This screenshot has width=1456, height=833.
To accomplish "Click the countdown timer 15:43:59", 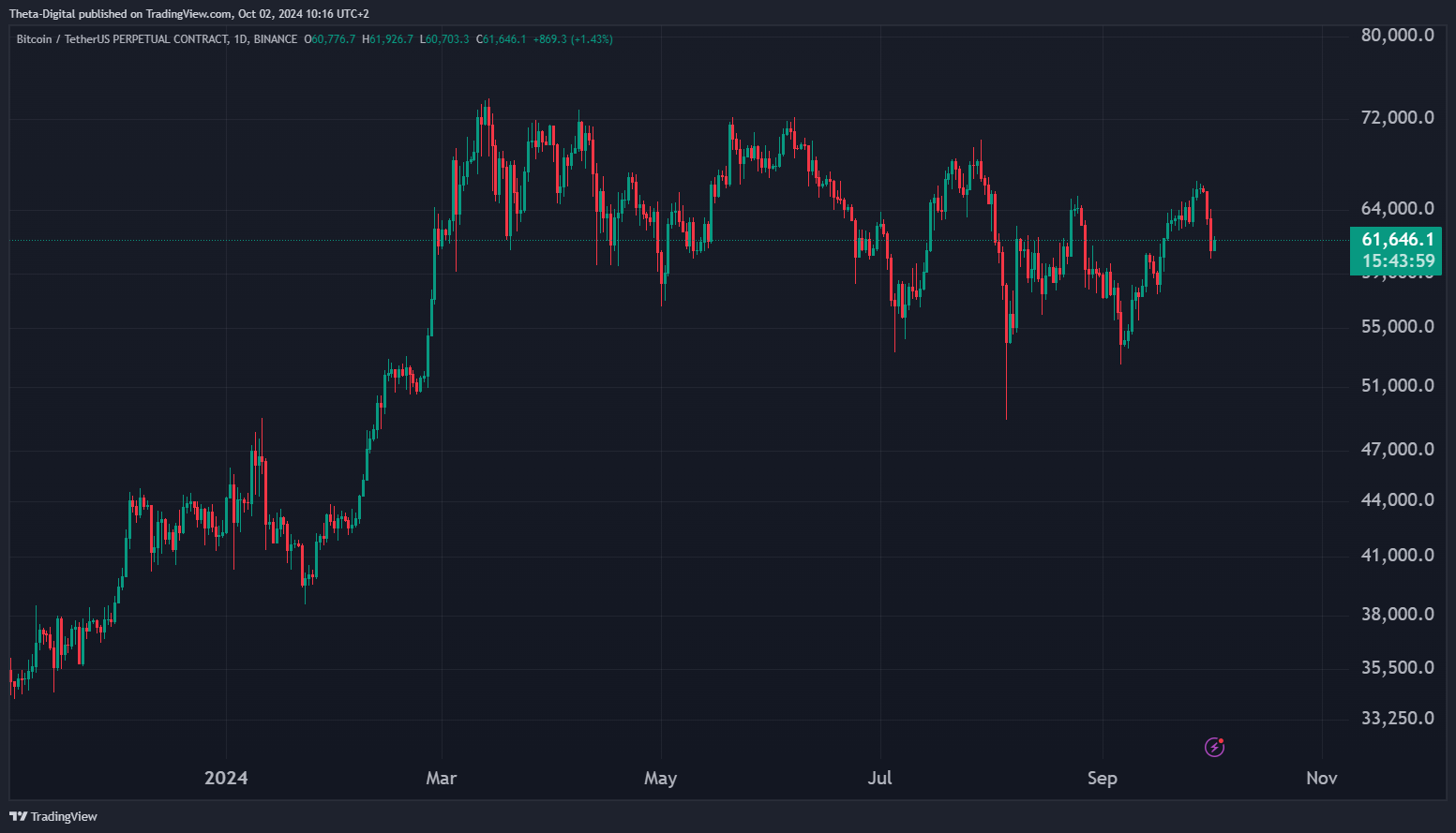I will click(1398, 261).
